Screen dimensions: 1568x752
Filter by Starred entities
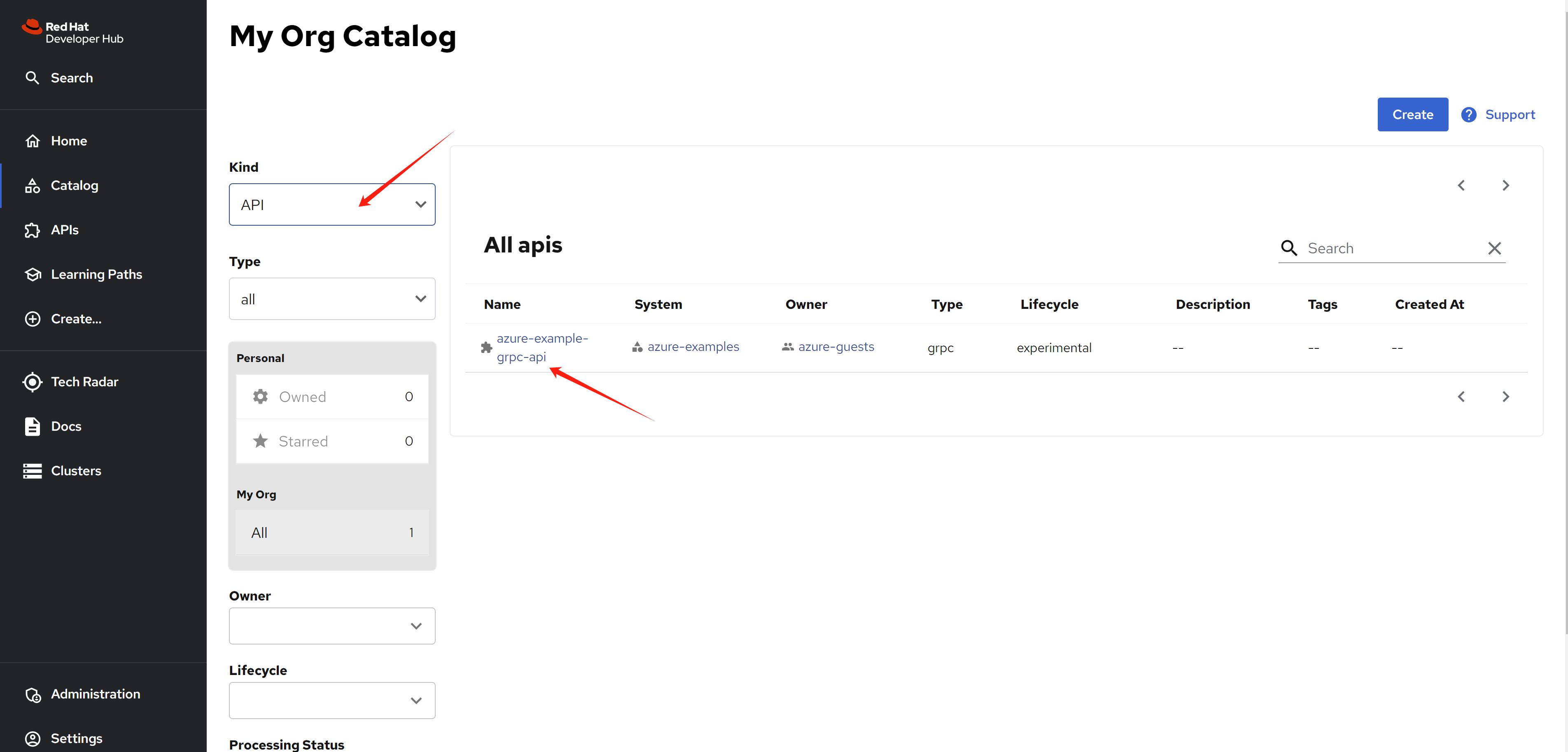pos(332,441)
